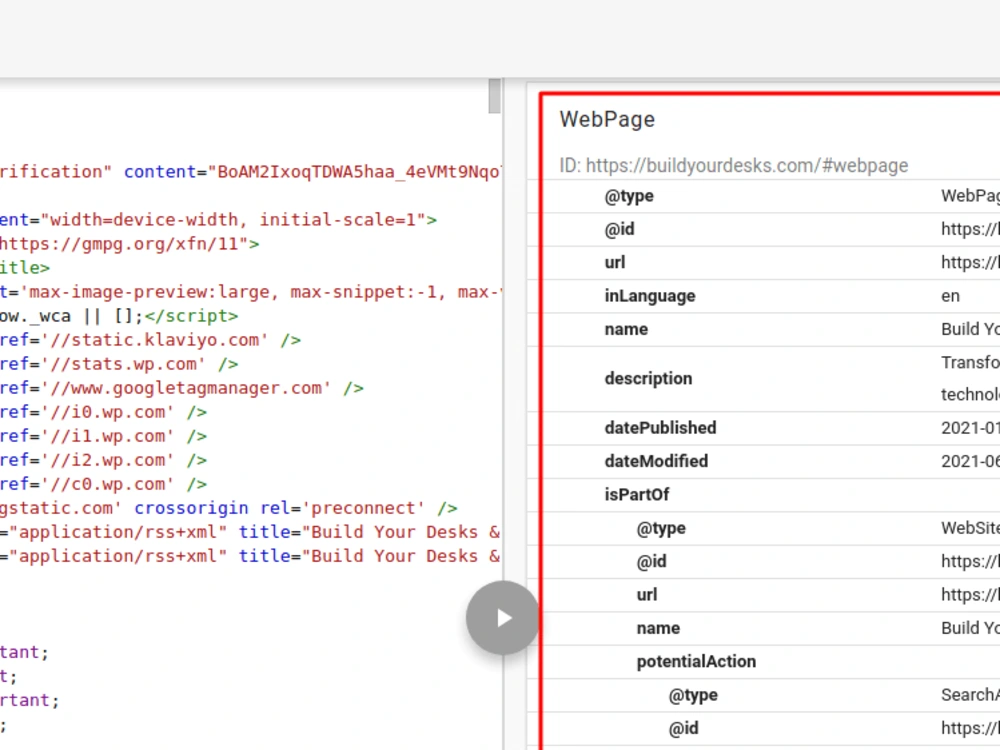Click the potentialAction property row

770,662
